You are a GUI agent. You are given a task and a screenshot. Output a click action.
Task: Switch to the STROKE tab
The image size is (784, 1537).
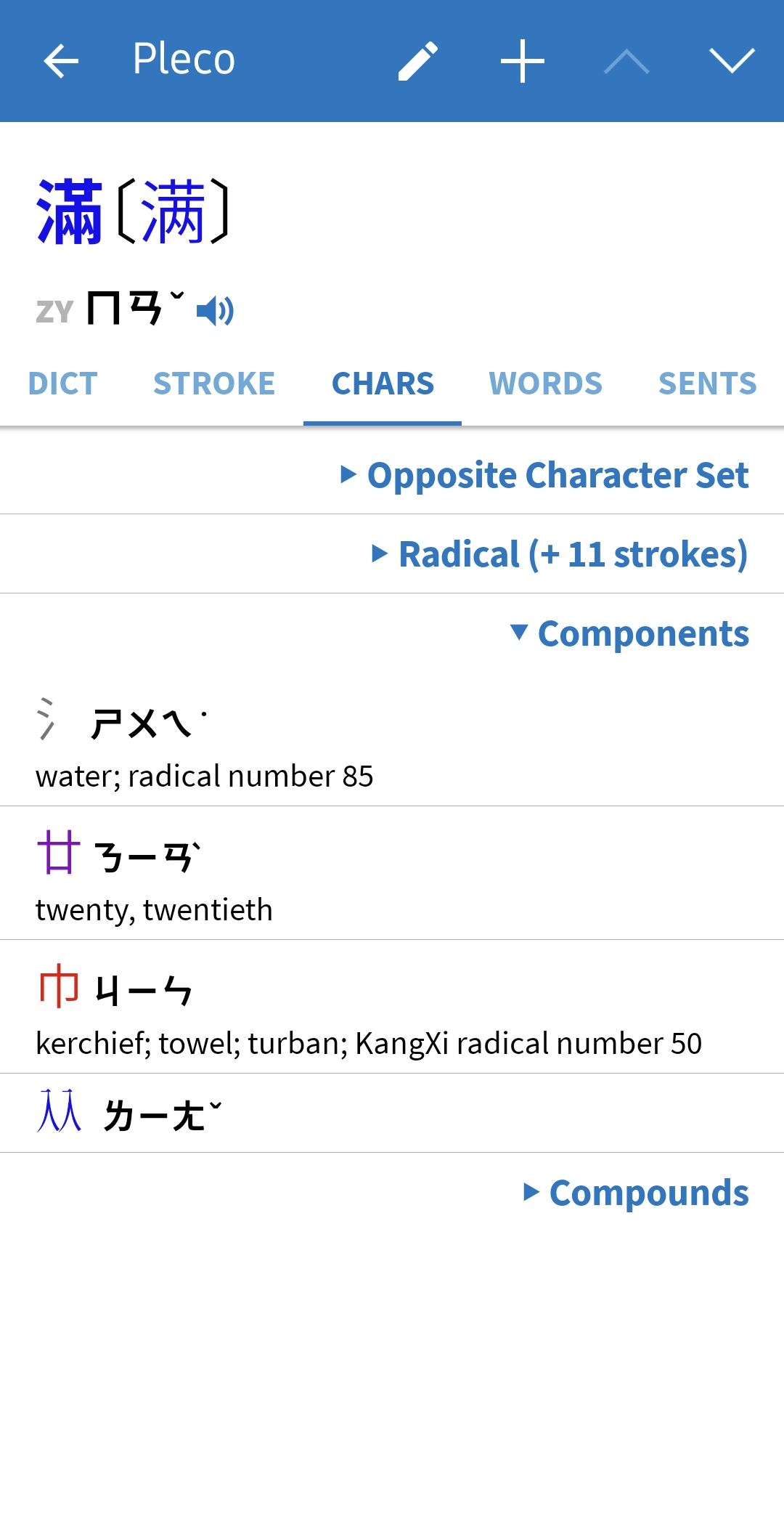(214, 384)
